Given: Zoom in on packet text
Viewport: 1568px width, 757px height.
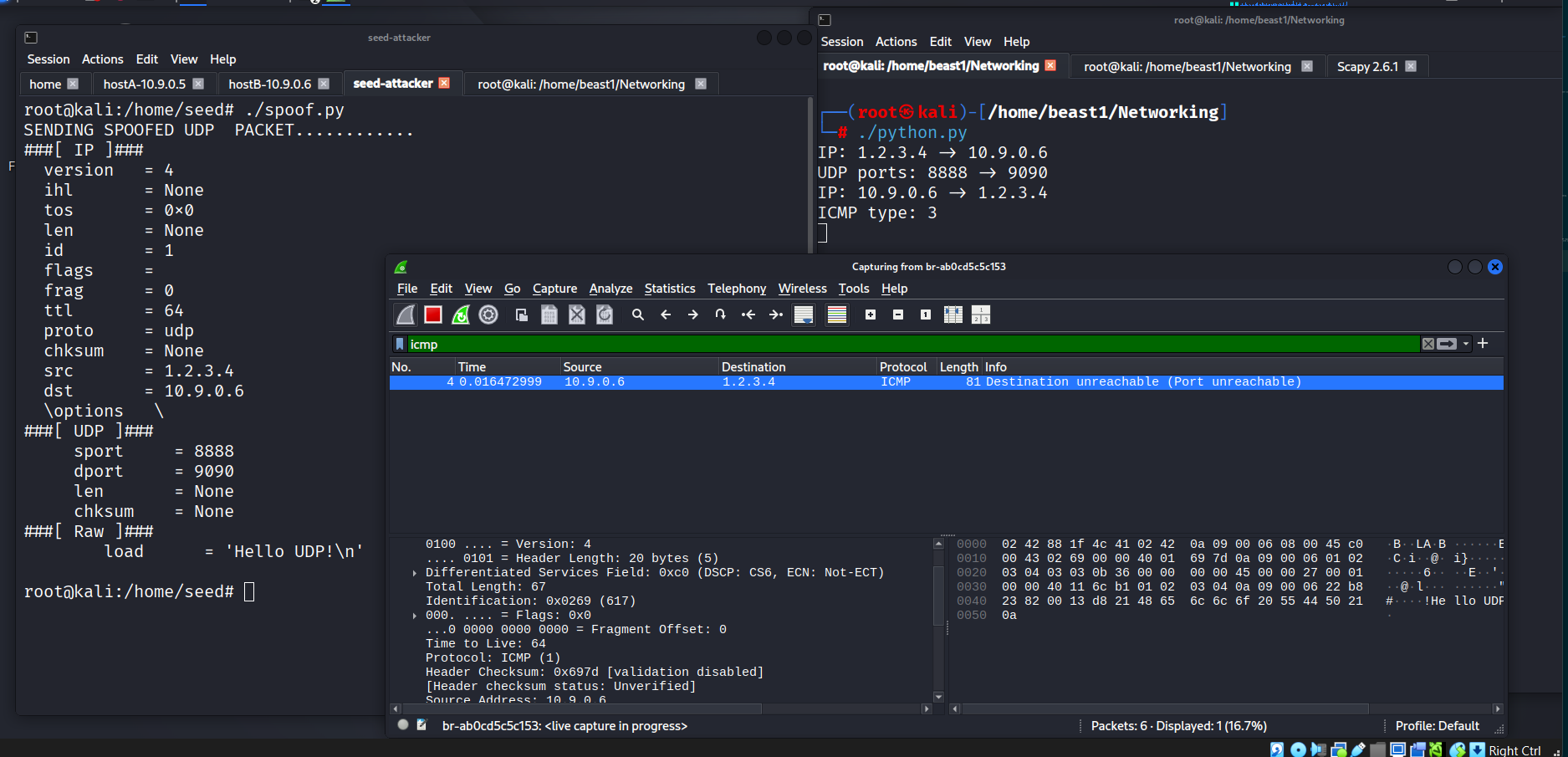Looking at the screenshot, I should click(871, 315).
